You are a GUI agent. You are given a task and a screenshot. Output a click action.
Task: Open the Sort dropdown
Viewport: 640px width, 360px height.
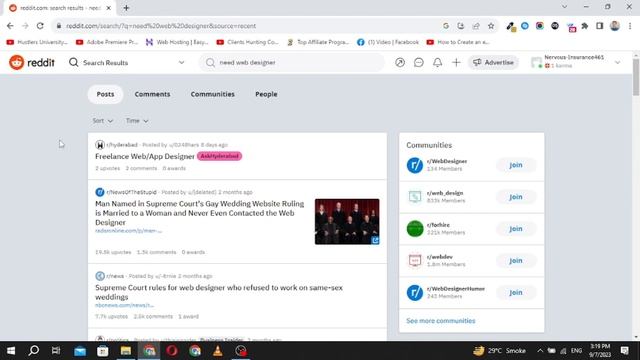click(102, 121)
